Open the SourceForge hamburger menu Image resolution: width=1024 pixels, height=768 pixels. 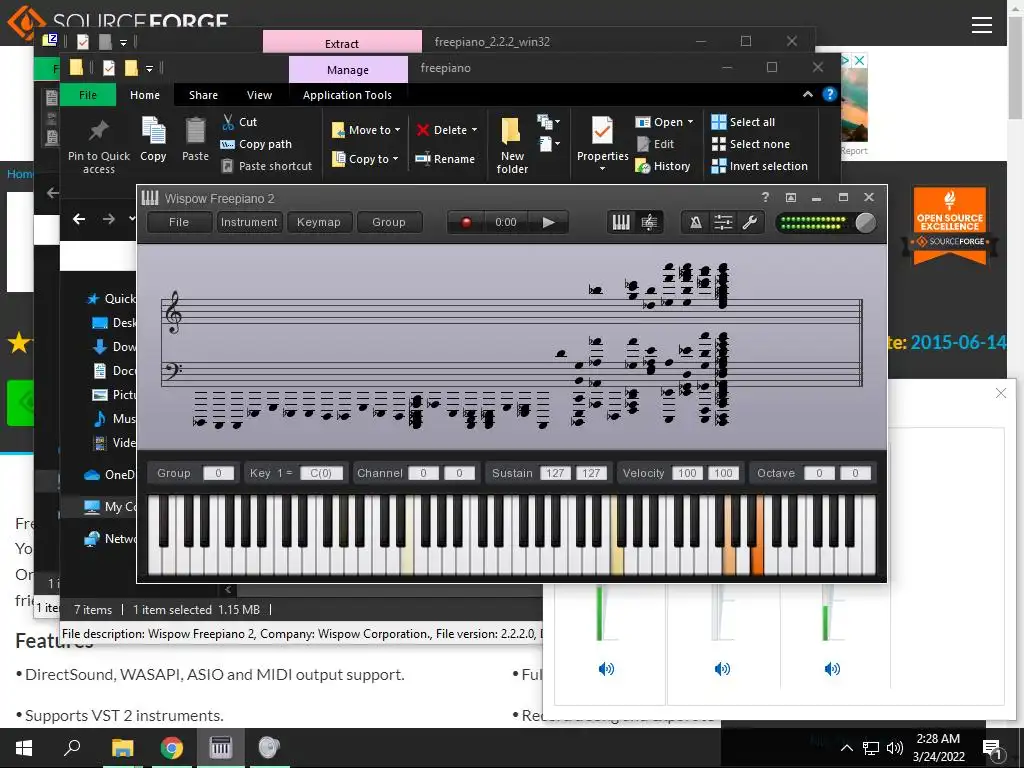pyautogui.click(x=982, y=25)
